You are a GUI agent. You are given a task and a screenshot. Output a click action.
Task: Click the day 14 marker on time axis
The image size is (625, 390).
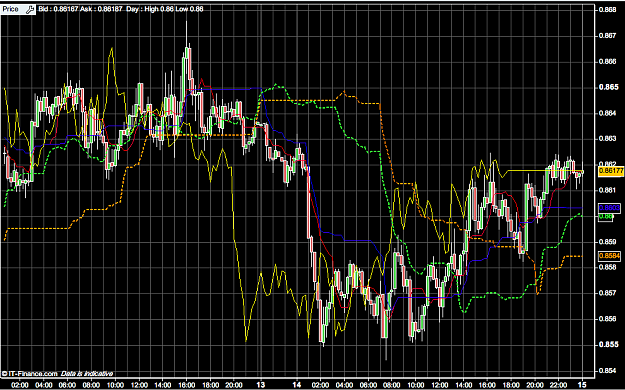click(x=297, y=385)
